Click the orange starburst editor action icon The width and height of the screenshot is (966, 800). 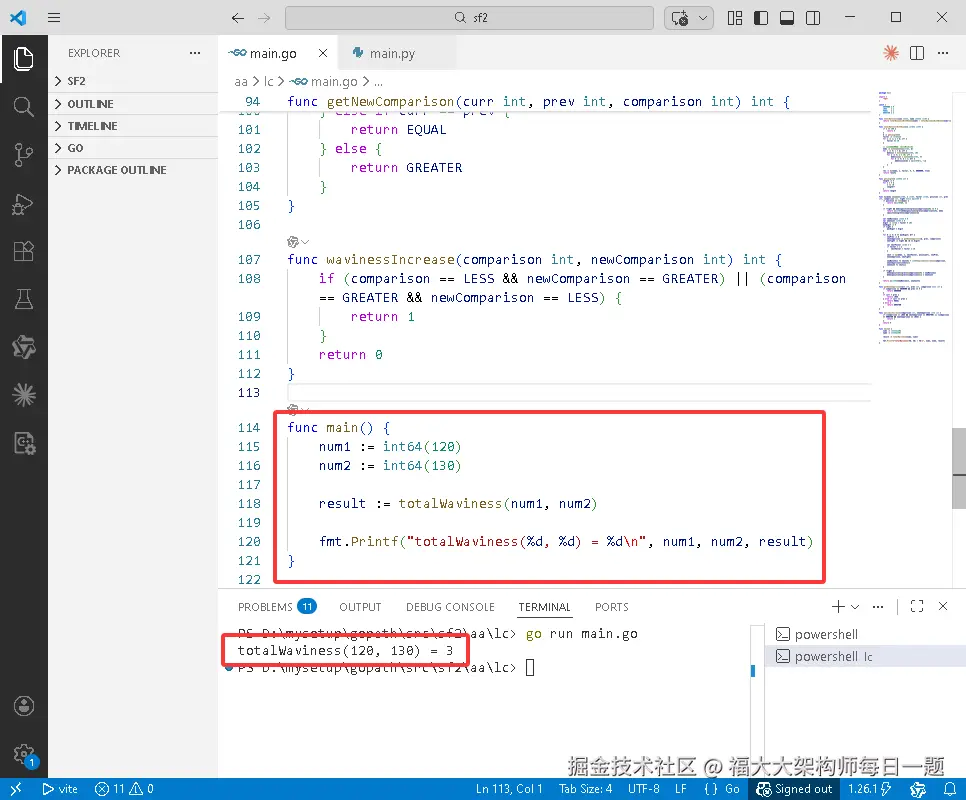click(x=891, y=53)
